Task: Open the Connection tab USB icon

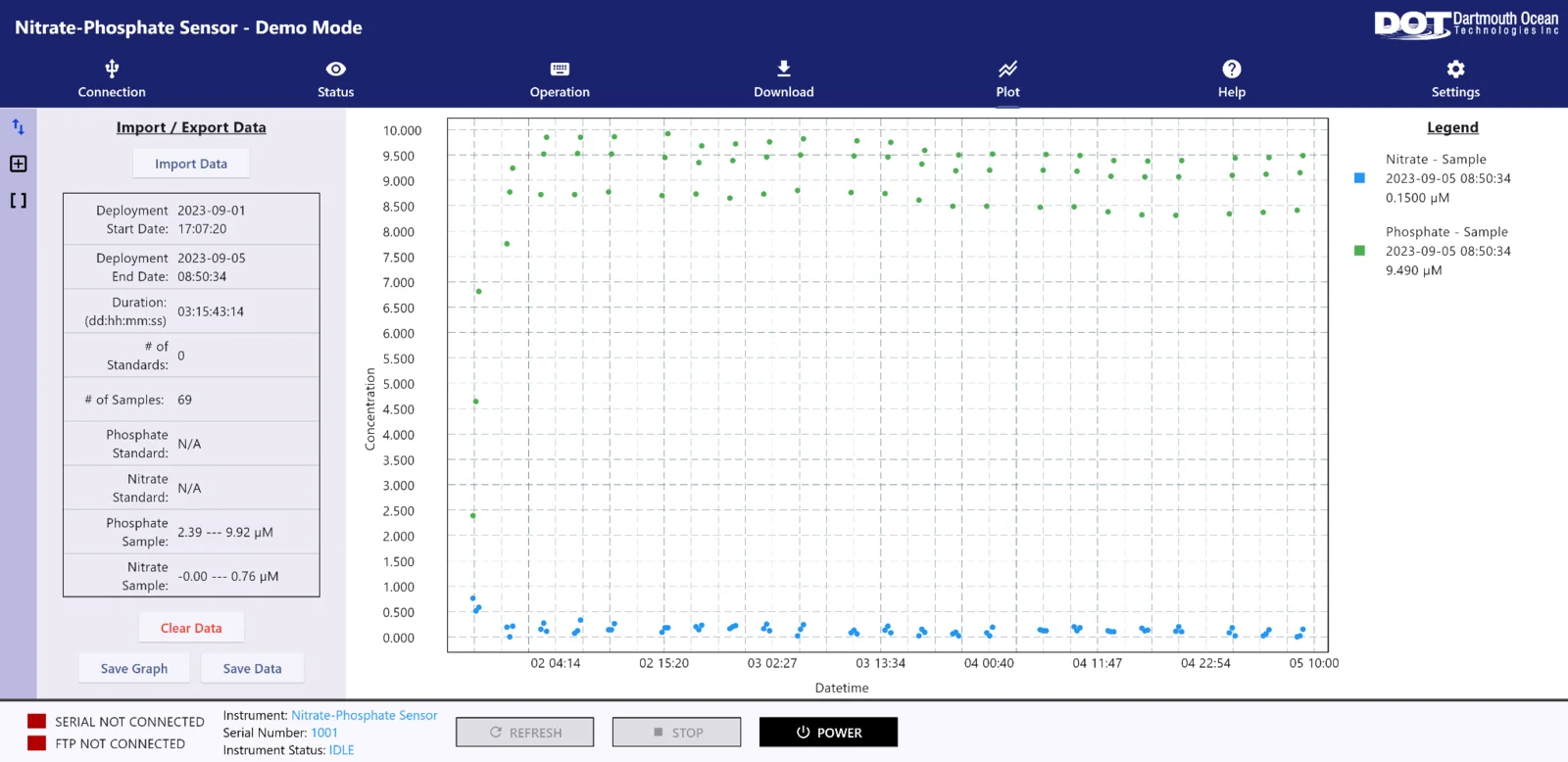Action: [112, 69]
